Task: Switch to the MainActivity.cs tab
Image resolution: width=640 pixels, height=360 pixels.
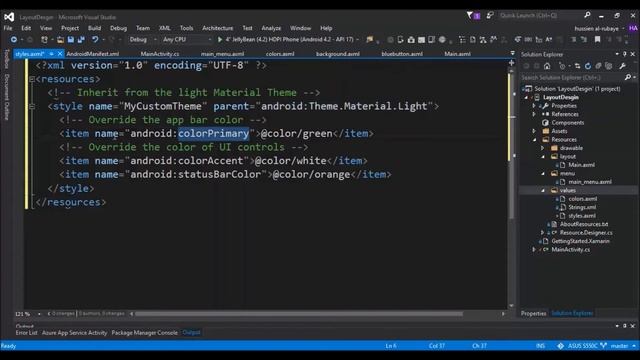Action: [x=160, y=54]
